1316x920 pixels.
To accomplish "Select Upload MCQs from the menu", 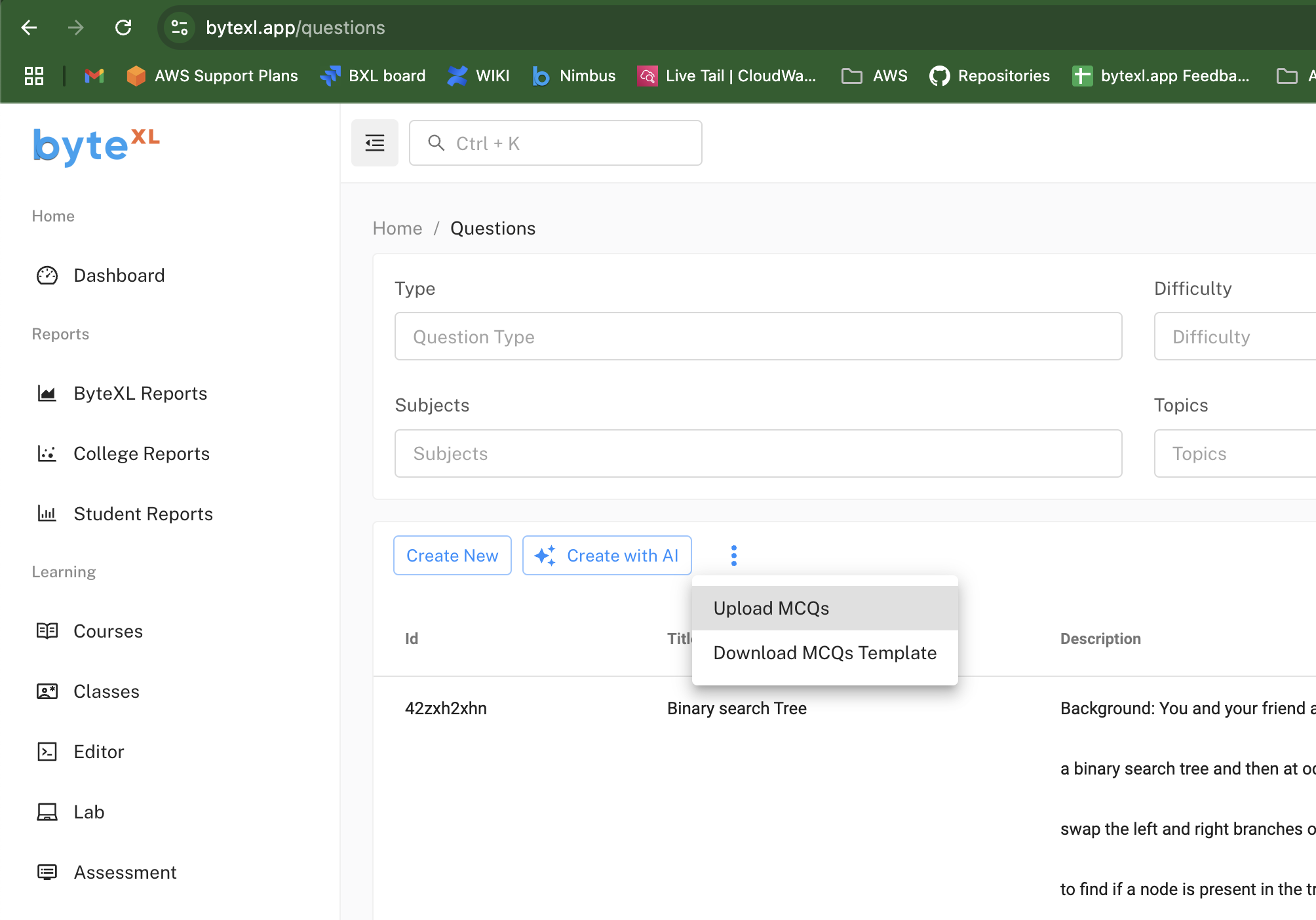I will pos(771,608).
